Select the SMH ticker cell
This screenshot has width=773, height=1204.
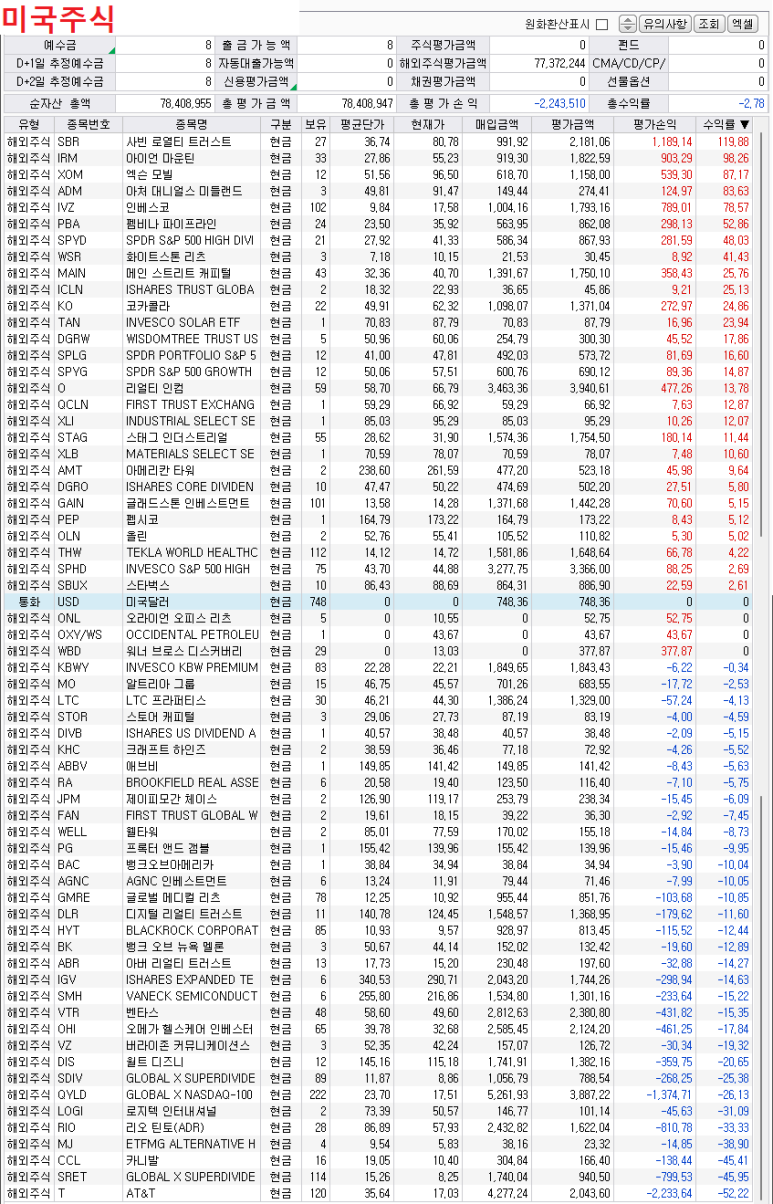89,996
